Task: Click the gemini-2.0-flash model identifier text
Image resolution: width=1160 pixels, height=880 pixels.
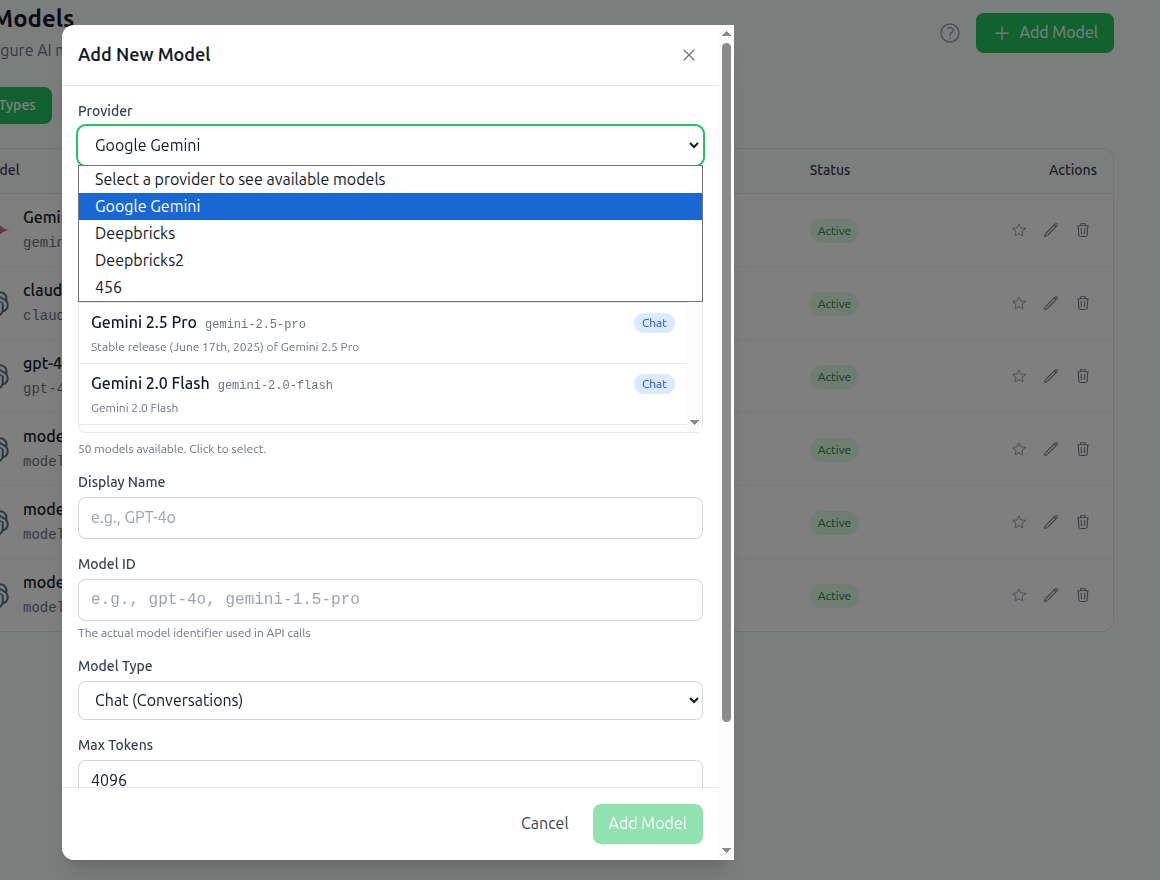Action: (275, 385)
